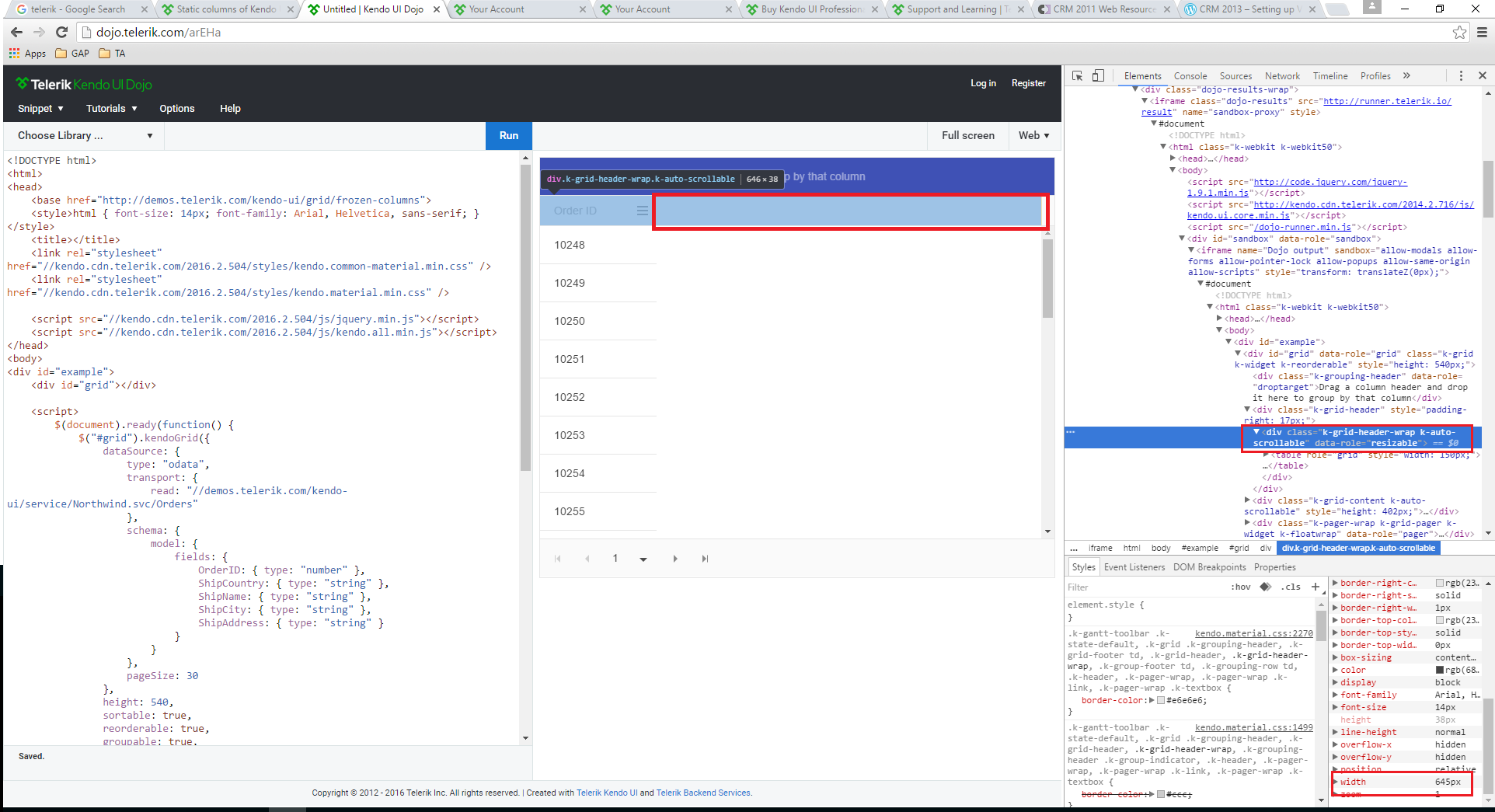
Task: Expand the k-grid-content div node
Action: [x=1248, y=500]
